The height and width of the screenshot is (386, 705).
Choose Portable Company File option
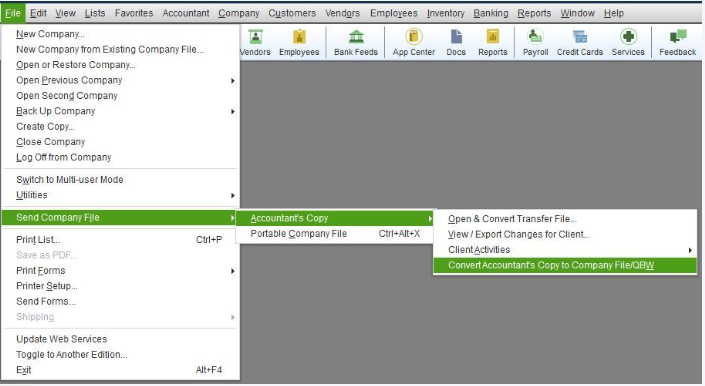[x=334, y=234]
